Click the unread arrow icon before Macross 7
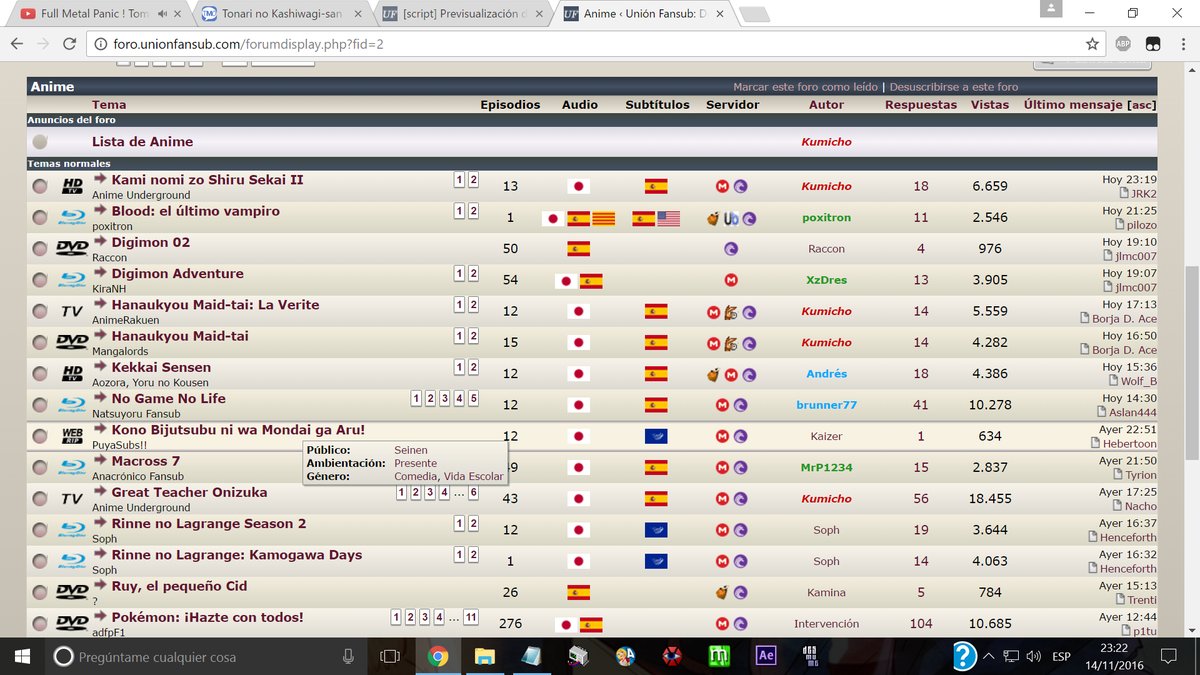Screen dimensions: 1200x675 coord(100,461)
